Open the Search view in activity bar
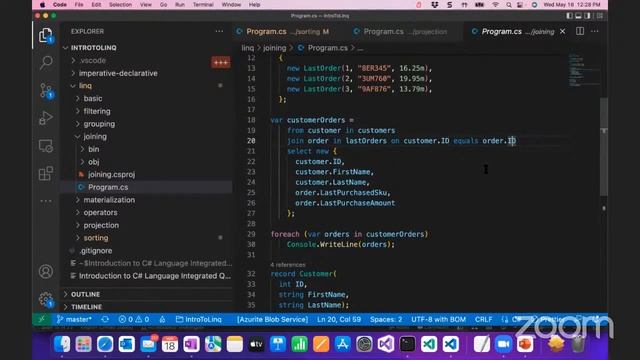Screen dimensions: 640x360 point(46,62)
